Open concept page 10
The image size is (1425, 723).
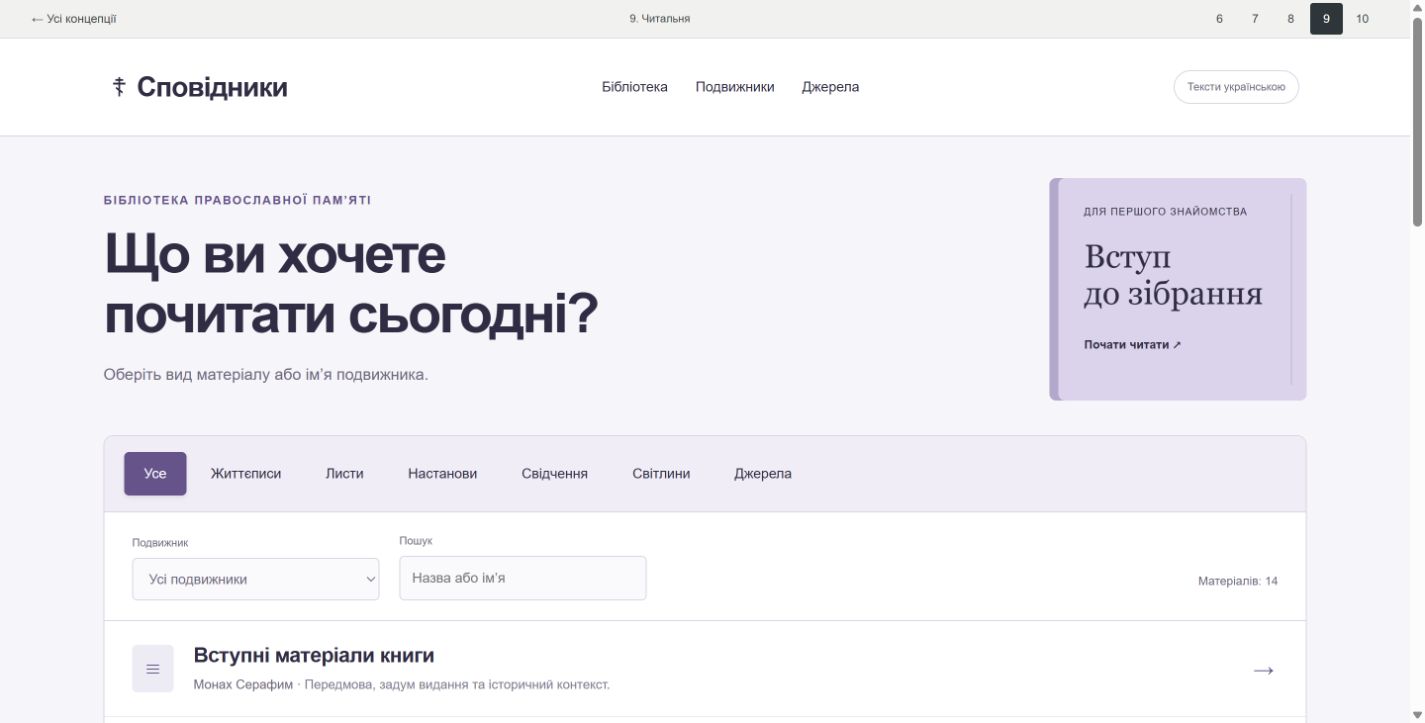click(x=1362, y=19)
